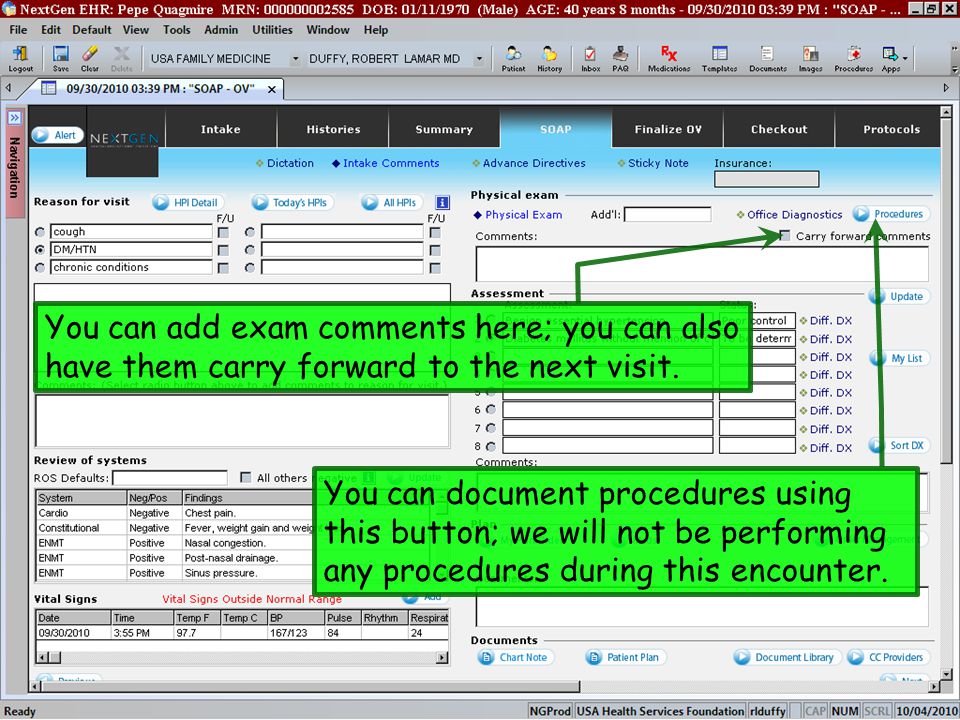Click the Sort DX button
Image resolution: width=960 pixels, height=720 pixels.
(899, 445)
